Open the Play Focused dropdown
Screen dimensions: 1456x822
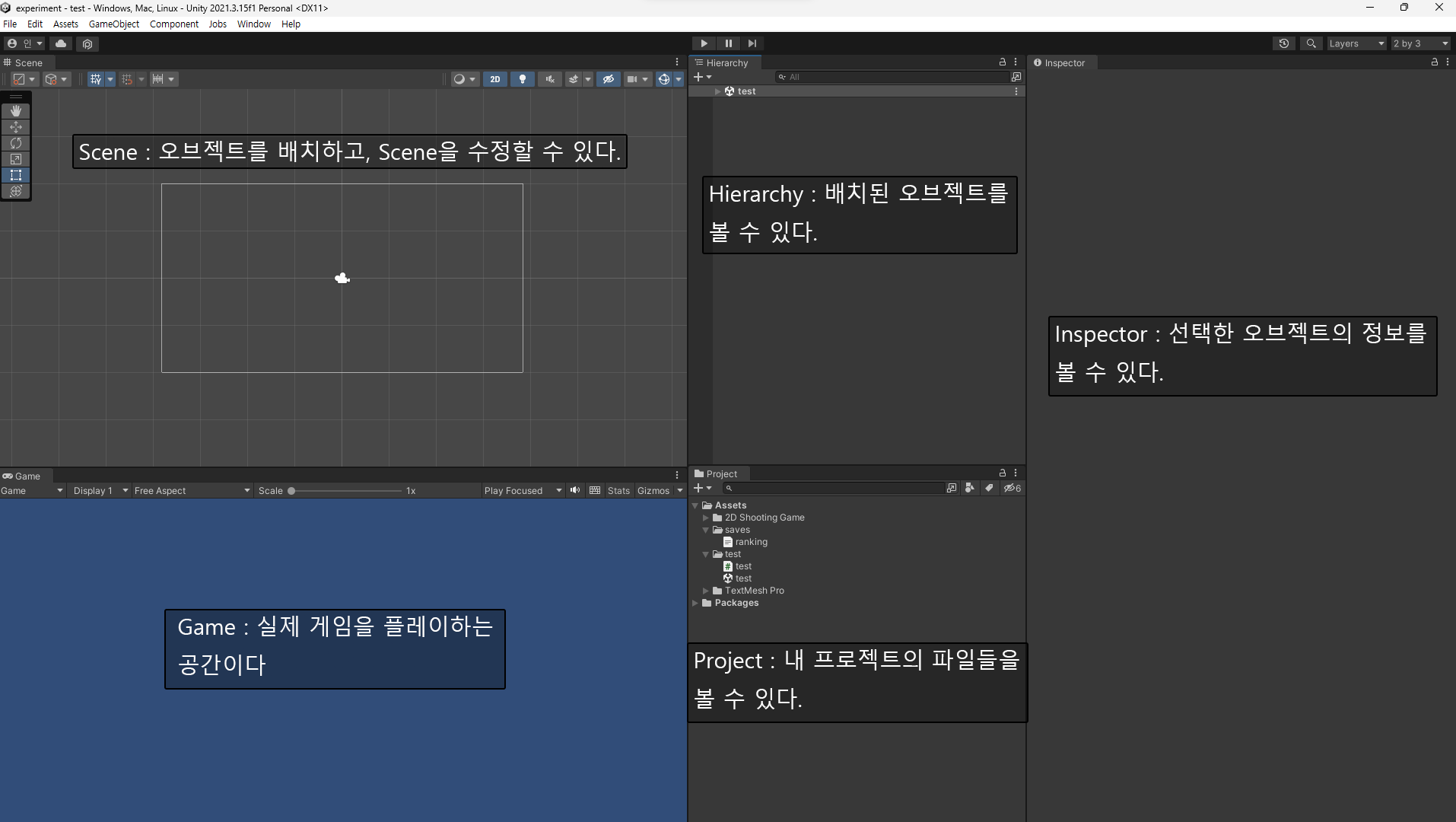tap(523, 491)
